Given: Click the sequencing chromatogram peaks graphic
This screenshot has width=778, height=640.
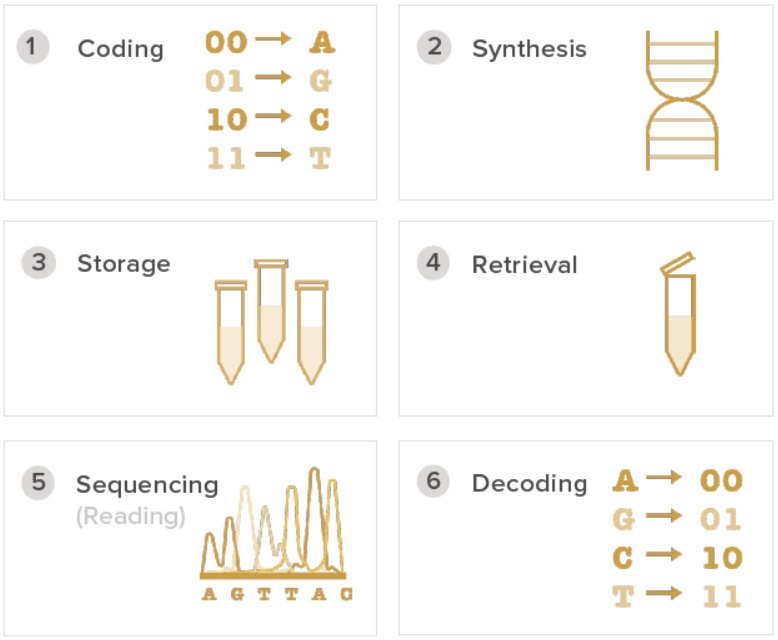Looking at the screenshot, I should (x=275, y=525).
